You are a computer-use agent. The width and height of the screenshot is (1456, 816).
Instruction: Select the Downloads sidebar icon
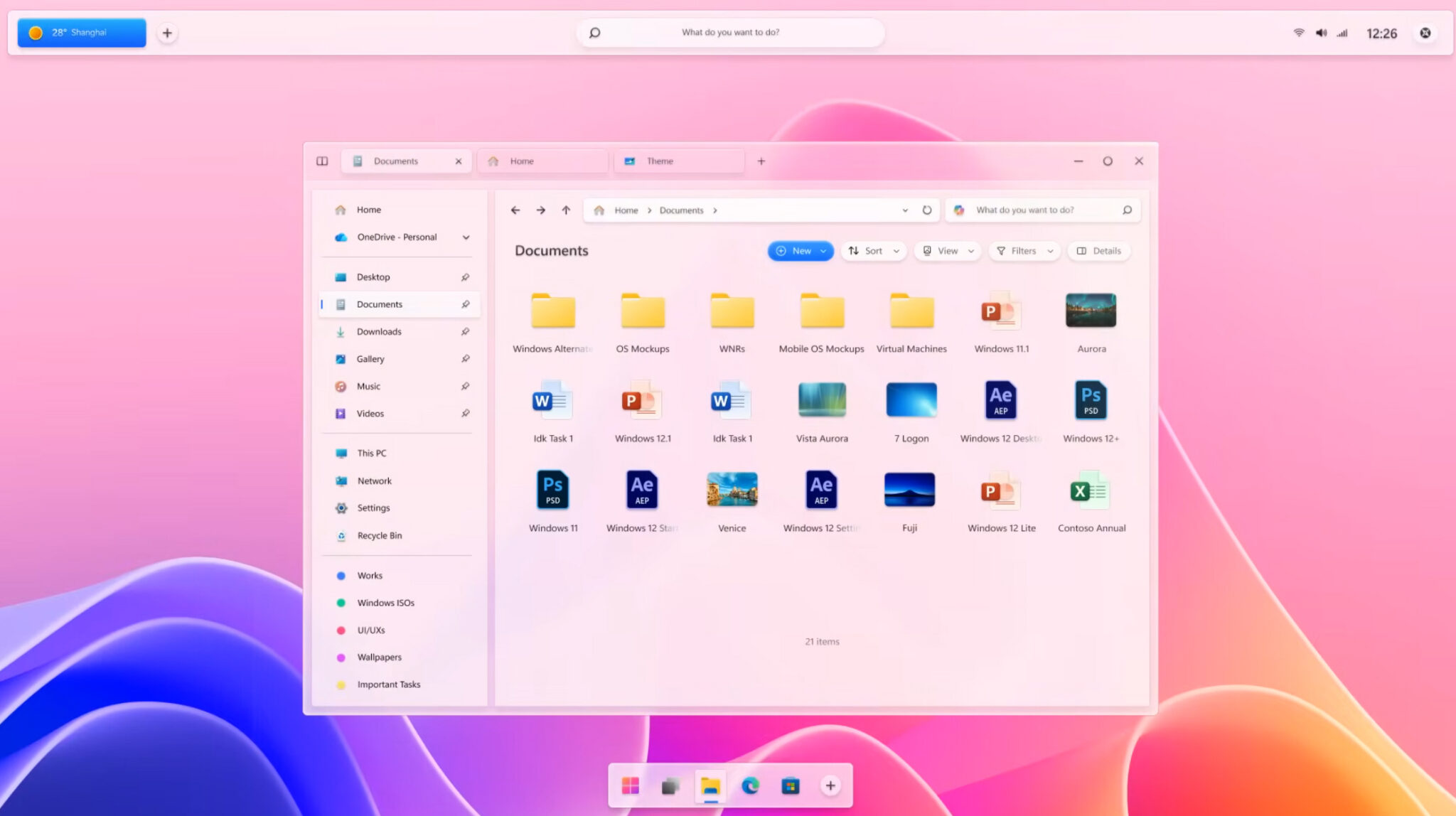tap(341, 331)
